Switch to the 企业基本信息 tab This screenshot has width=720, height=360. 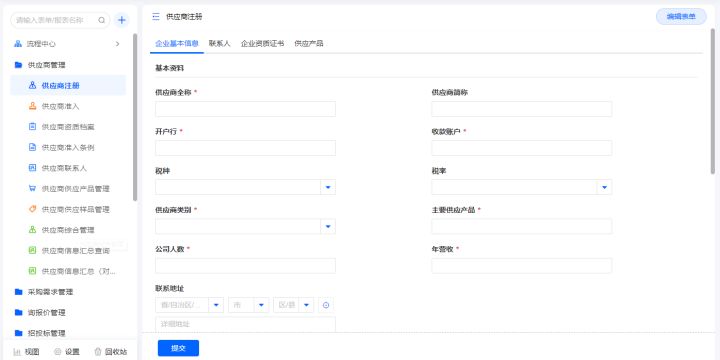[x=177, y=44]
